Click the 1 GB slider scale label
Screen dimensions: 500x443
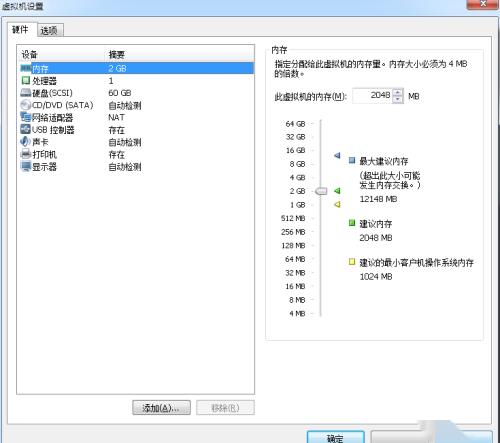point(297,205)
